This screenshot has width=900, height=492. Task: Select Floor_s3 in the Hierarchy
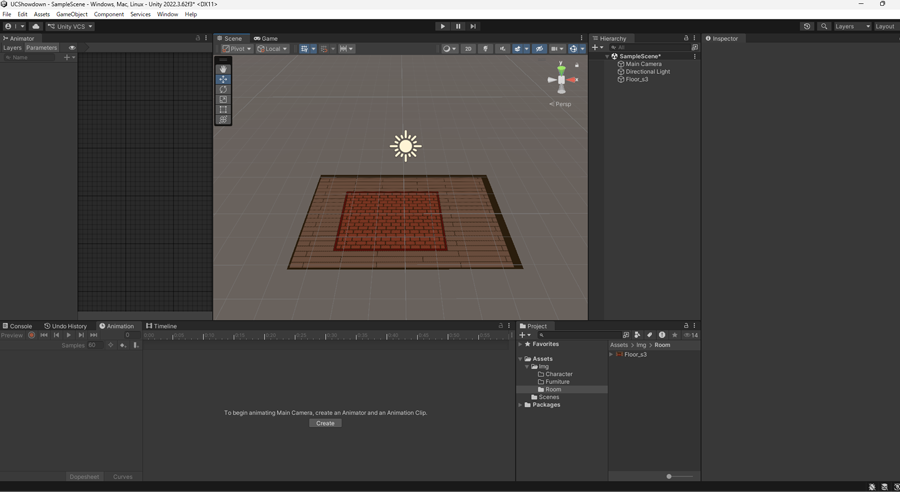[x=637, y=79]
